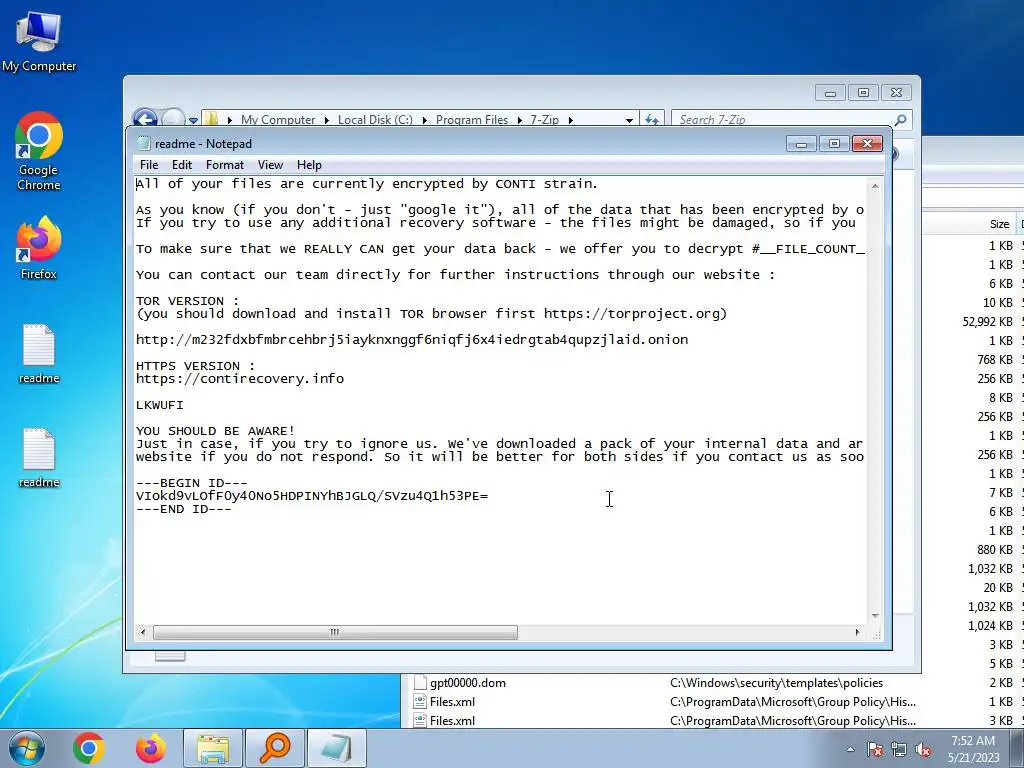
Task: Click 7-Zip breadcrumb segment
Action: coord(544,120)
